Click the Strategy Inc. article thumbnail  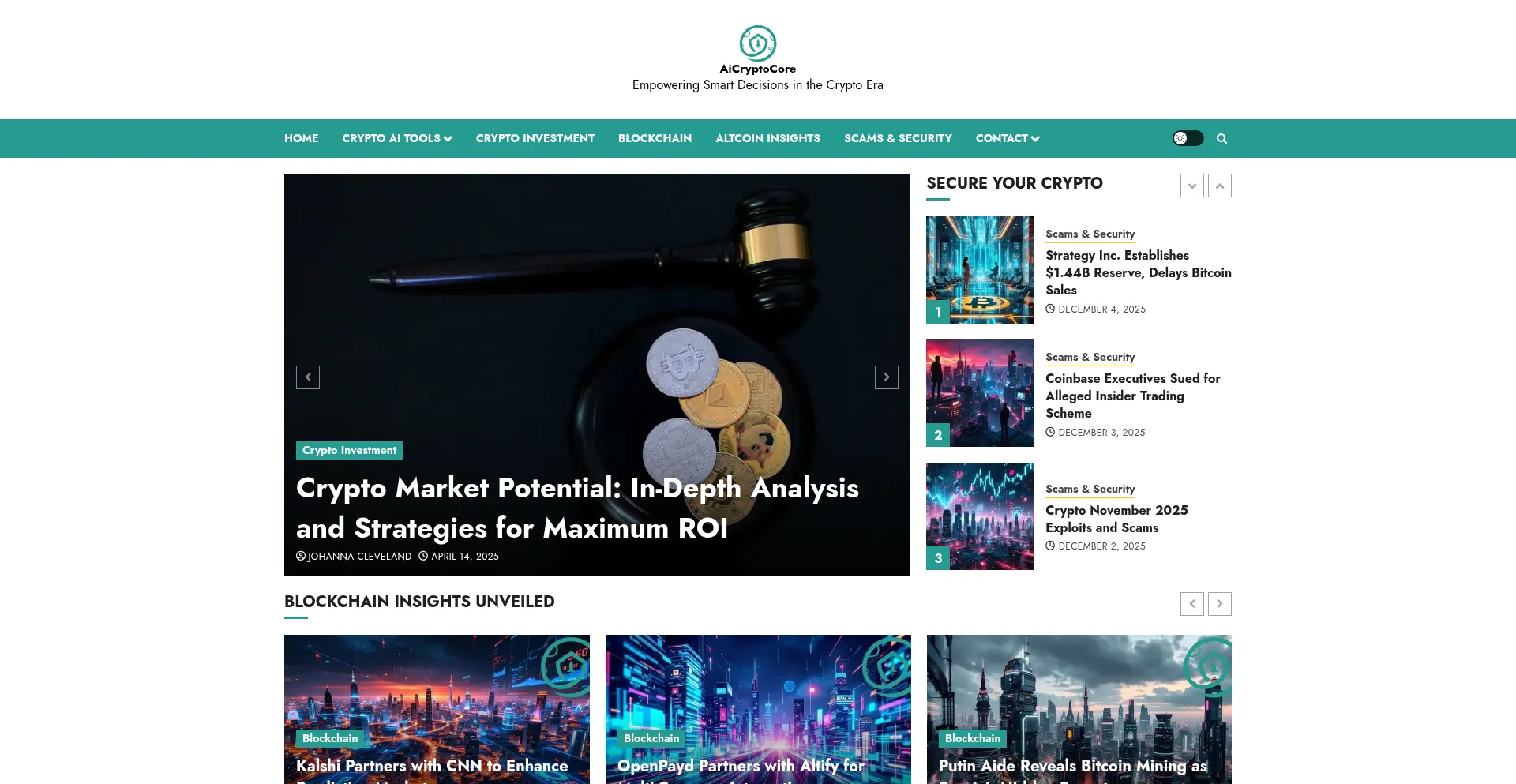tap(979, 270)
